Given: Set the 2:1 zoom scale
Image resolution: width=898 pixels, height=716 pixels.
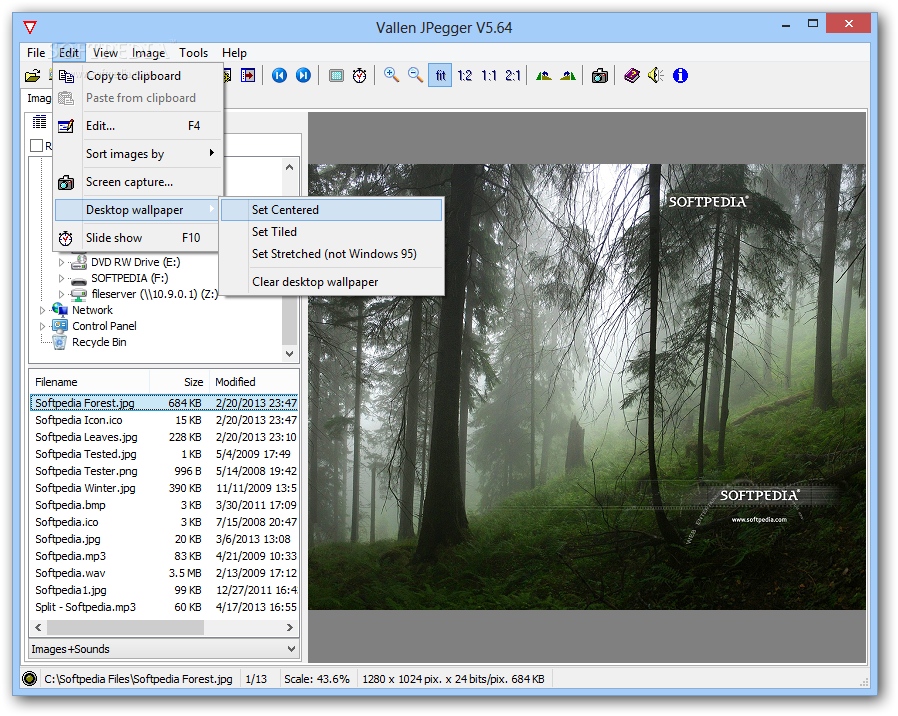Looking at the screenshot, I should (x=513, y=76).
